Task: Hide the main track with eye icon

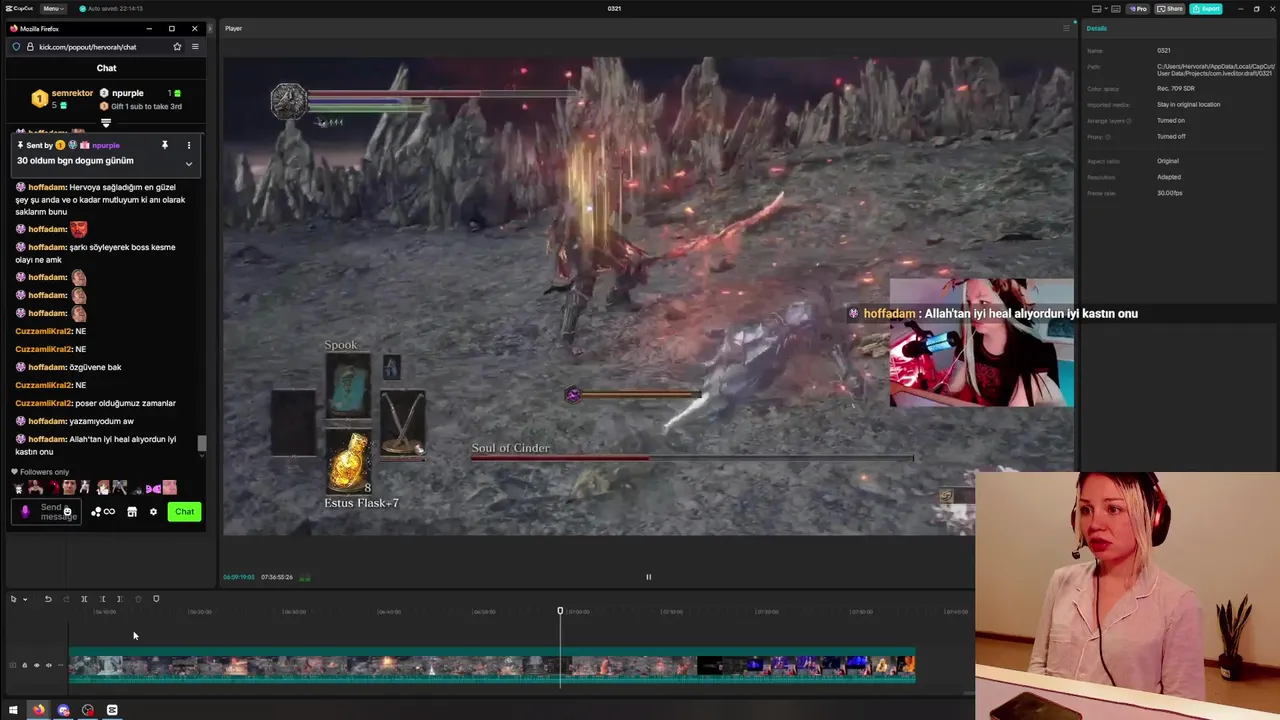Action: pyautogui.click(x=37, y=665)
